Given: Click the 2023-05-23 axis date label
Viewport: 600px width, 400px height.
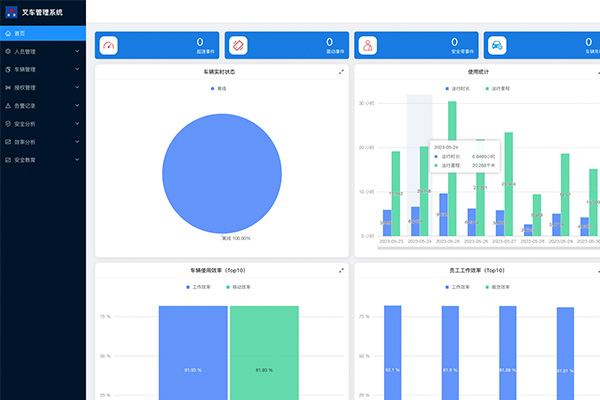Looking at the screenshot, I should tap(391, 242).
